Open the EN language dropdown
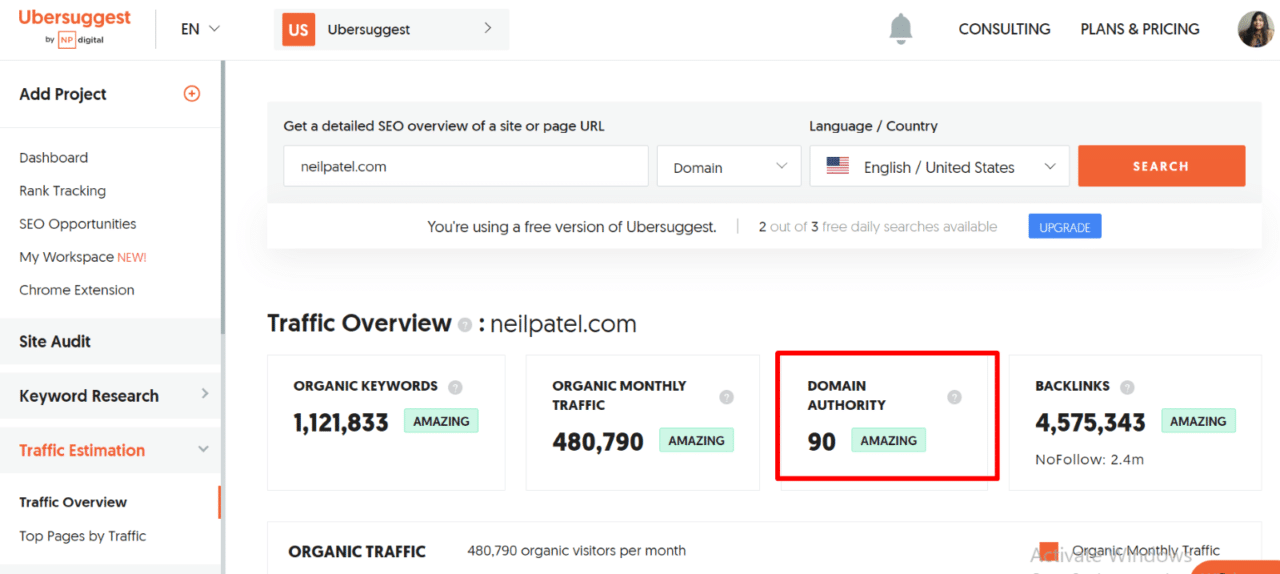Screen dimensions: 1280x574 (200, 29)
